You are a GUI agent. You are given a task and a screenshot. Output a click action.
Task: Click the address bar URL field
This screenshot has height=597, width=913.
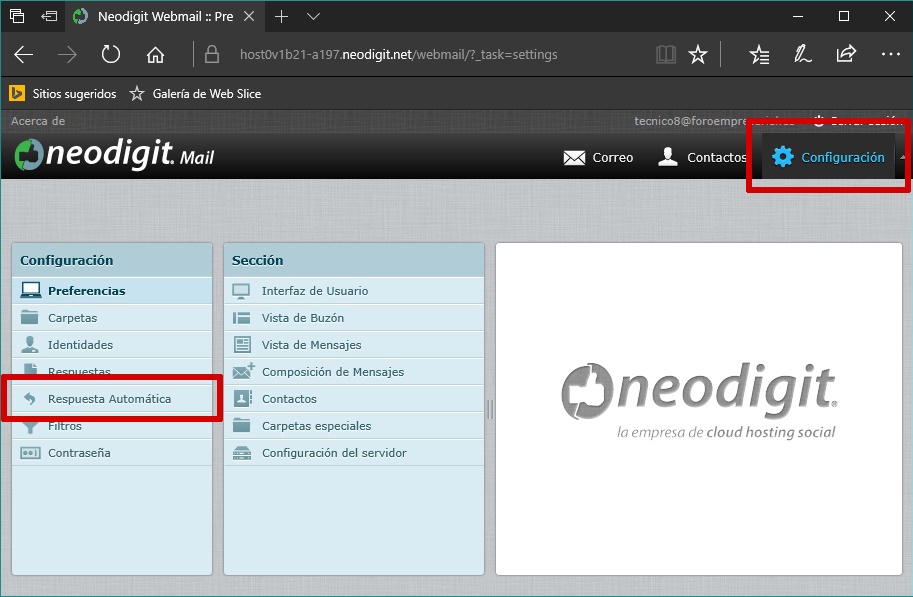coord(398,55)
